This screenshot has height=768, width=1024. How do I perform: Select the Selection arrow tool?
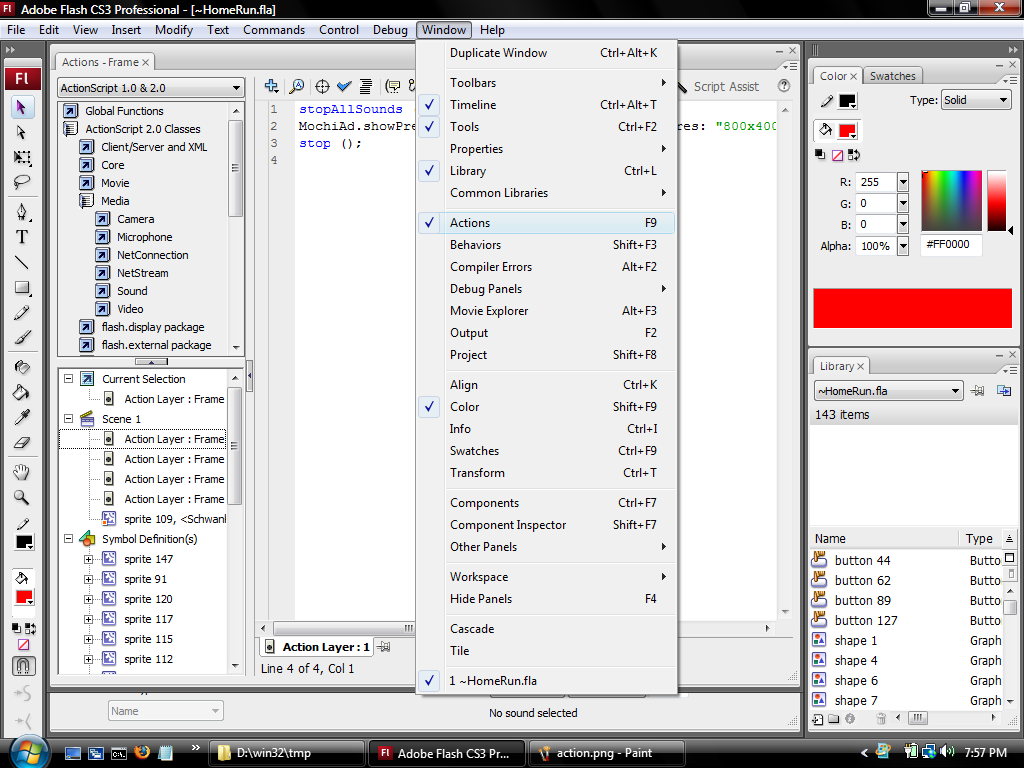pos(22,107)
